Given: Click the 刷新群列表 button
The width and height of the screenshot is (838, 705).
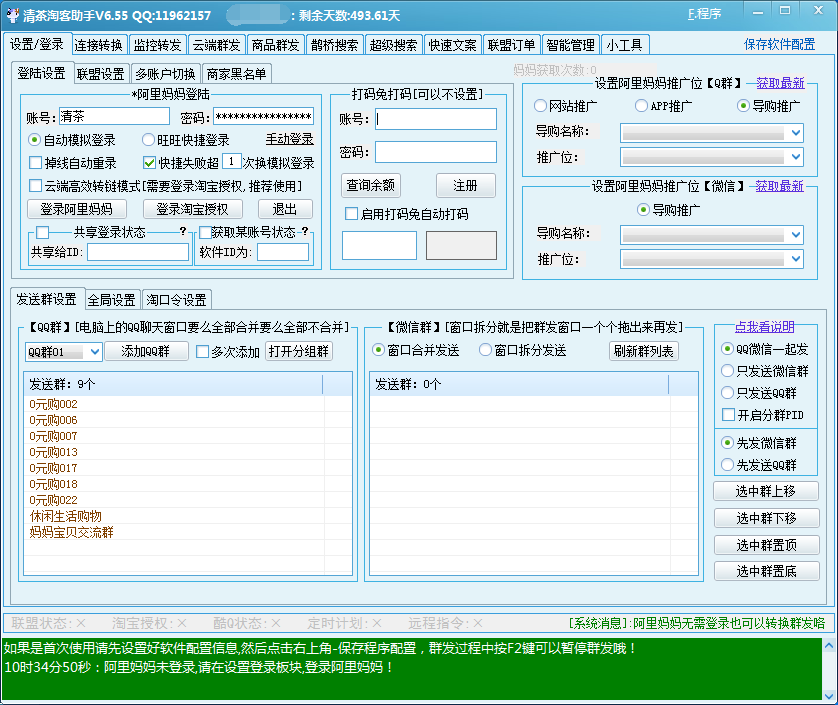Looking at the screenshot, I should tap(643, 351).
